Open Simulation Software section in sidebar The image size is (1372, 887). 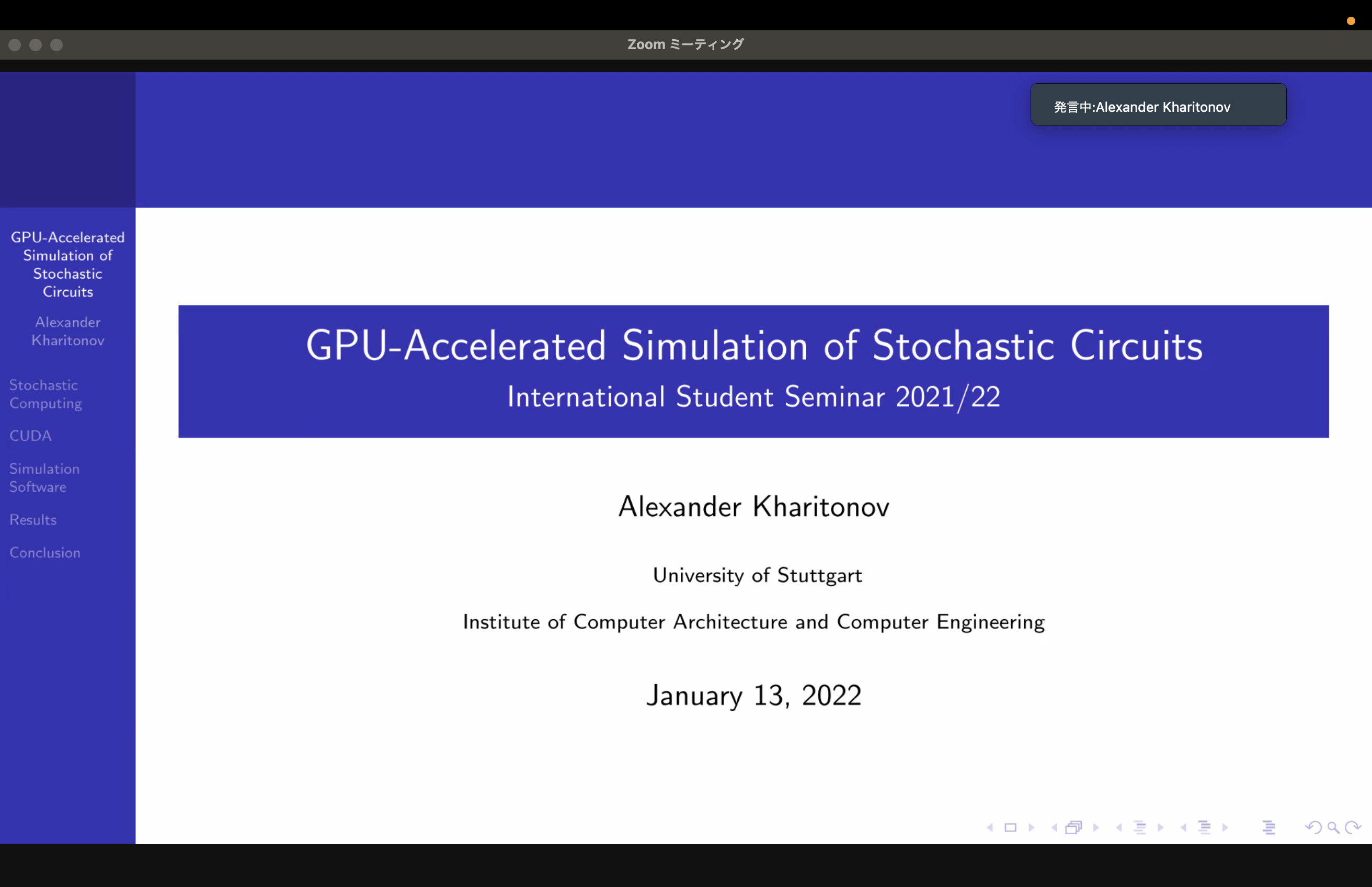44,477
